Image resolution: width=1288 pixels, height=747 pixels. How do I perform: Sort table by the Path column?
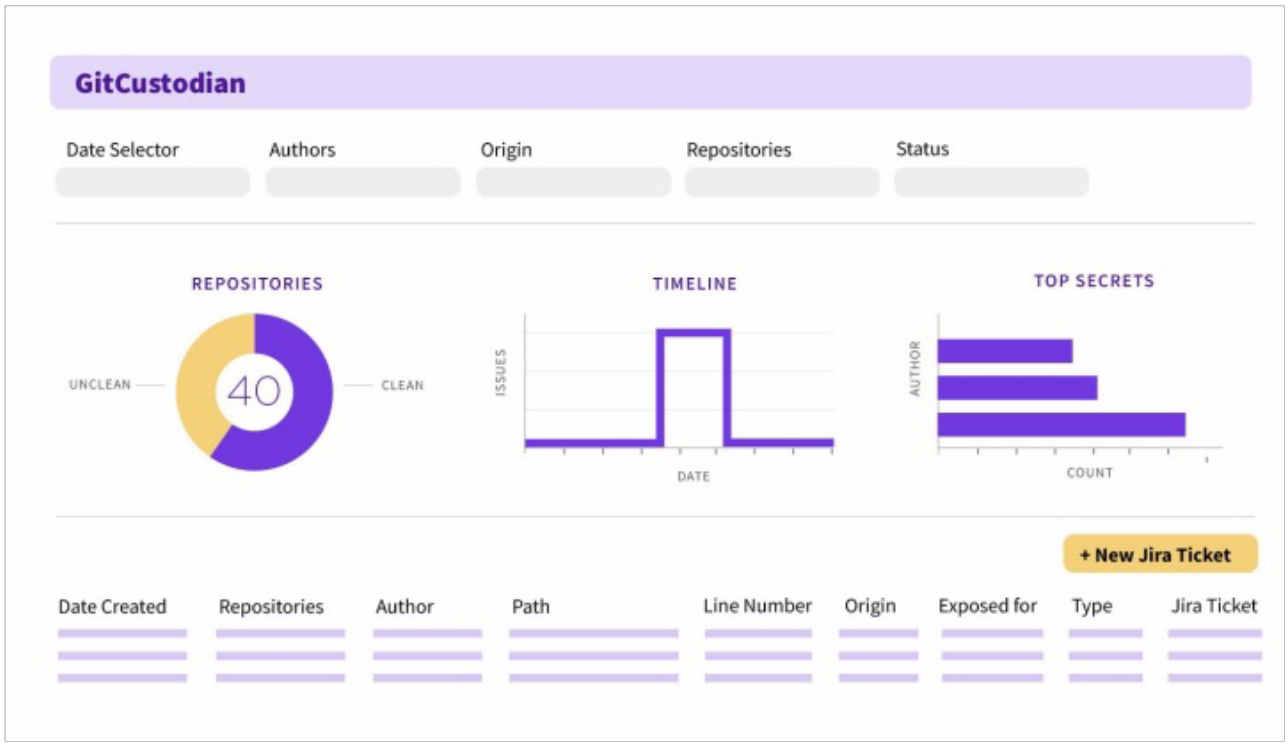pos(531,606)
